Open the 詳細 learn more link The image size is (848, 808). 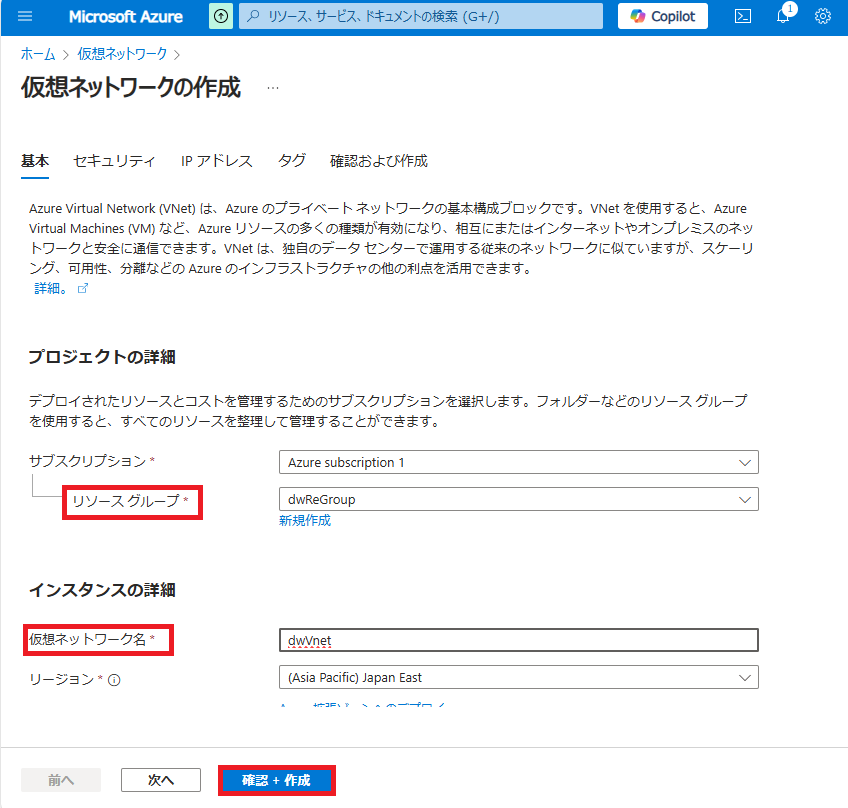(x=51, y=288)
